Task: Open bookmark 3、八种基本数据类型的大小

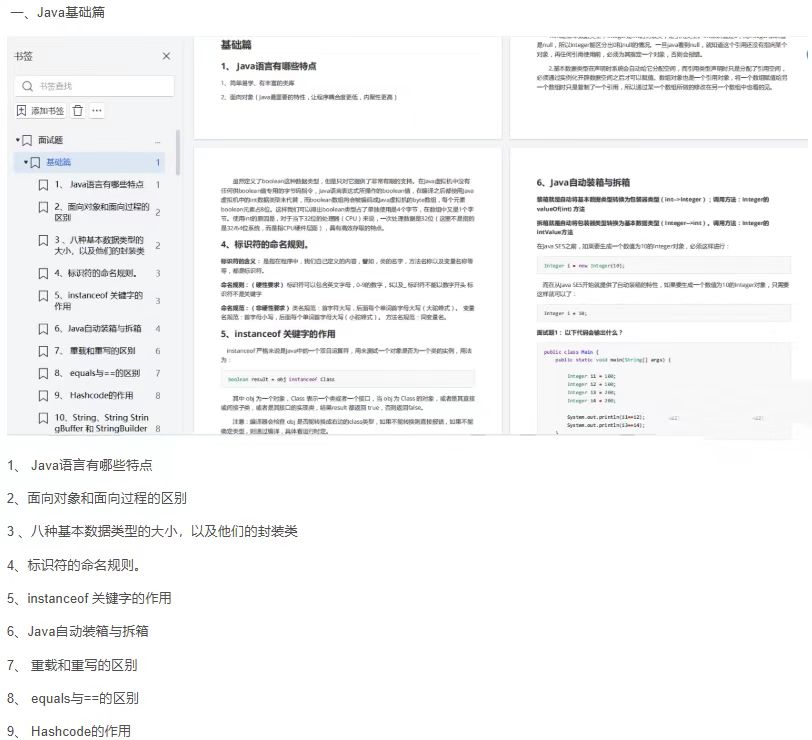Action: pos(99,245)
